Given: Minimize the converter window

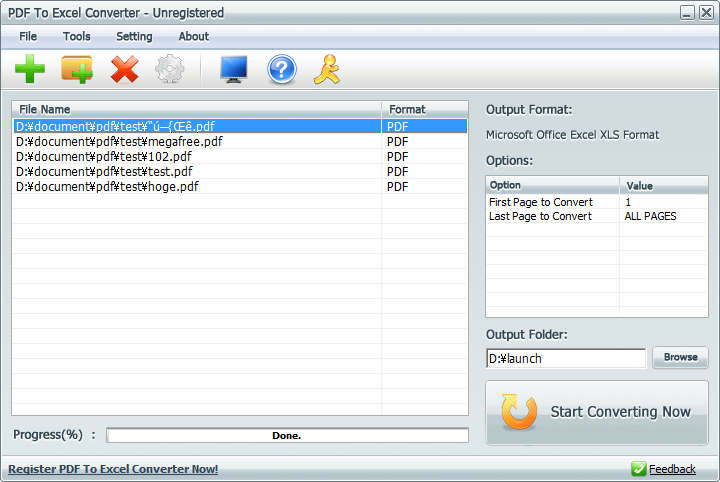Looking at the screenshot, I should [x=687, y=12].
